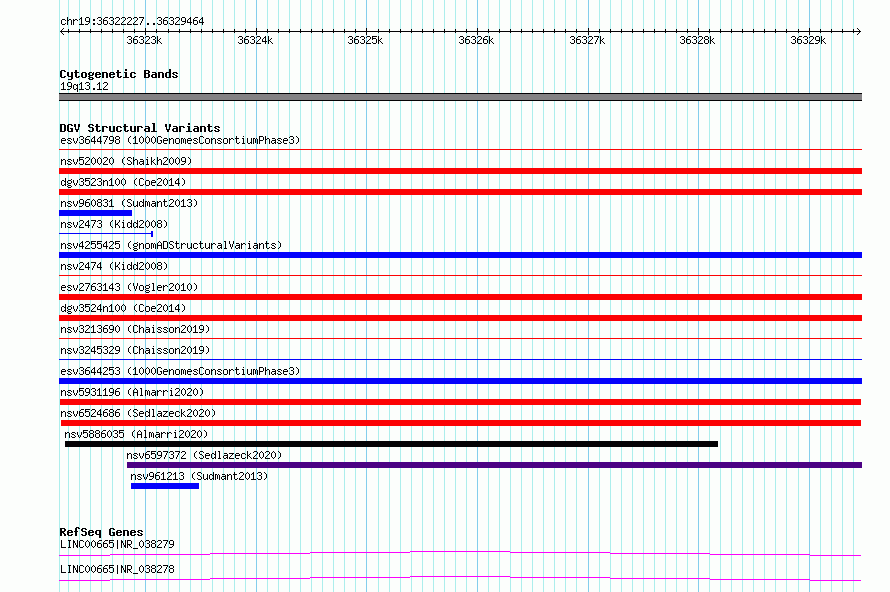The image size is (890, 592).
Task: Click the short blue bar under nsv960831
Action: [95, 213]
